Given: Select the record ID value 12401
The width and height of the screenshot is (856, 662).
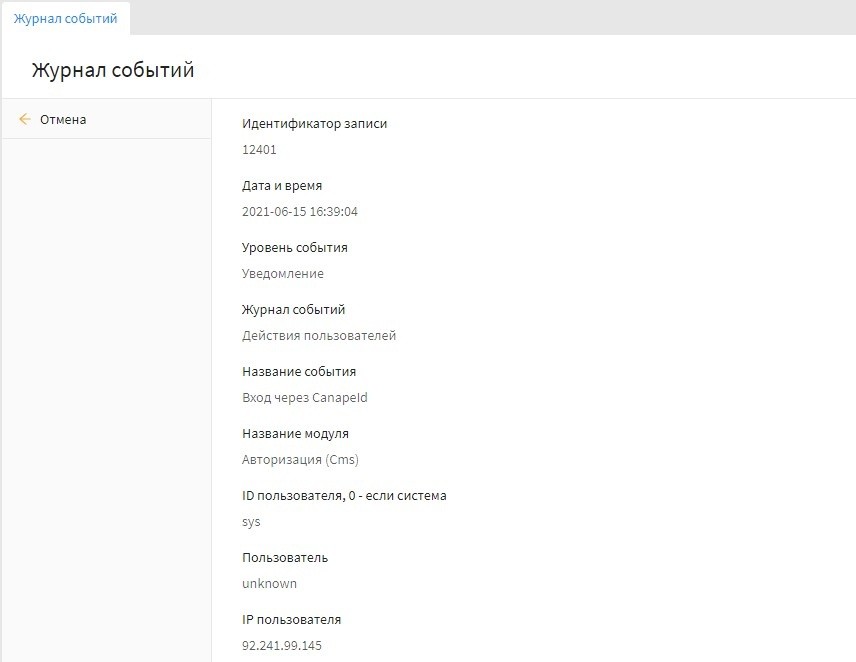Looking at the screenshot, I should pos(259,150).
